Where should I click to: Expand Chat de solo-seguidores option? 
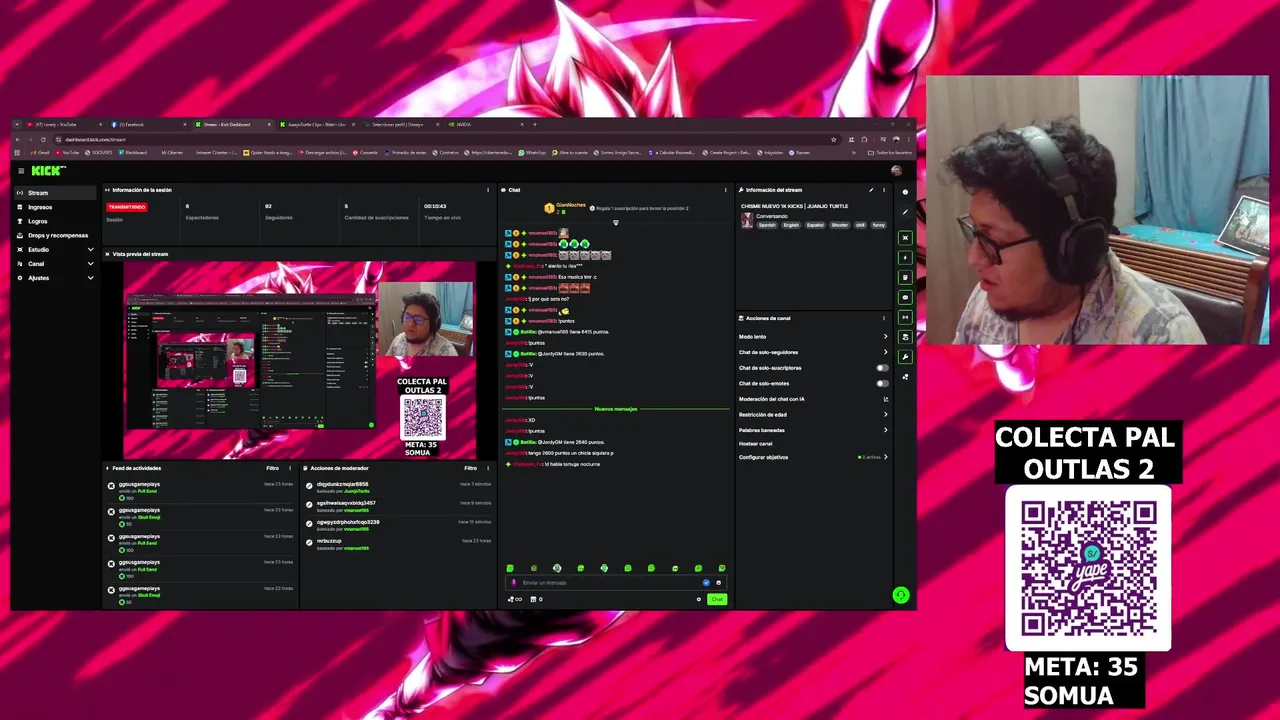813,352
